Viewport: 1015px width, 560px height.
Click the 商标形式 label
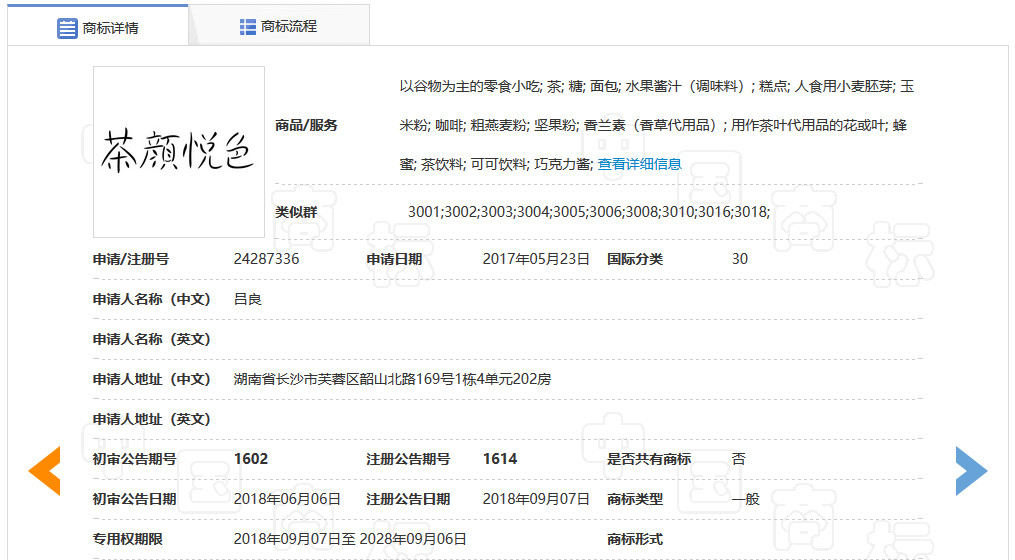tap(635, 539)
